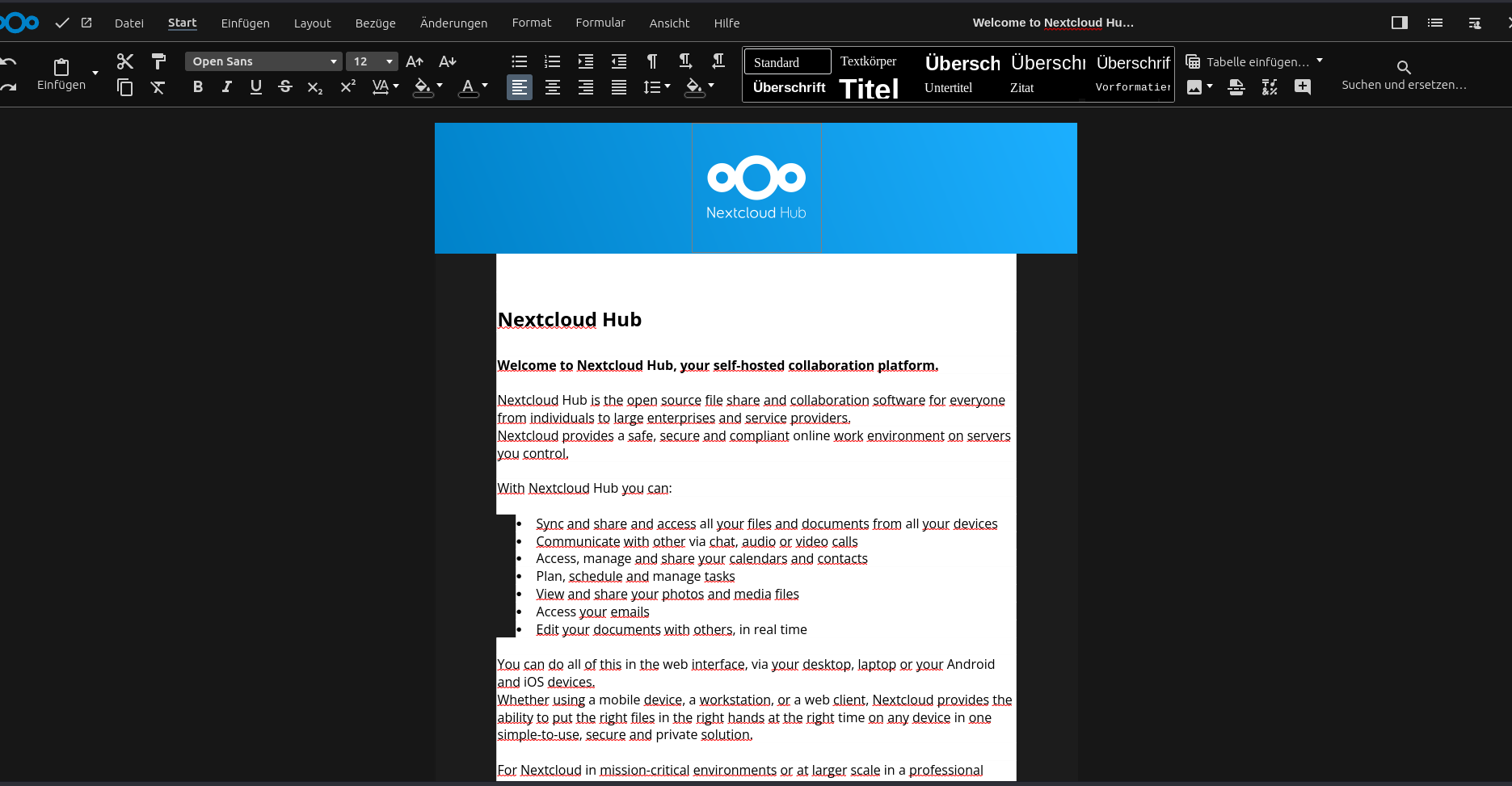Open the Formular tab
Viewport: 1512px width, 786px height.
(600, 23)
